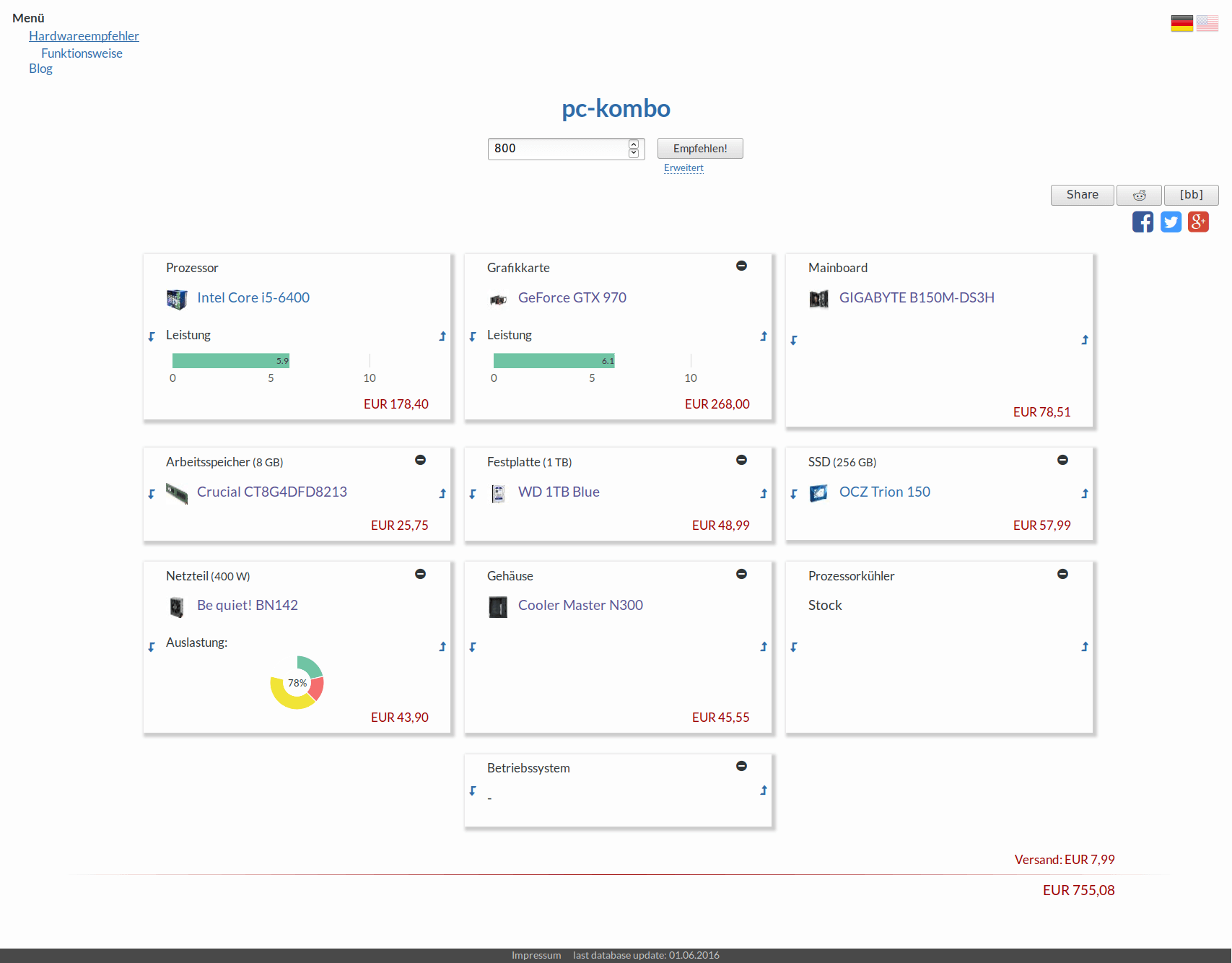Downgrade the Festplatte with down arrow
This screenshot has height=963, width=1232.
tap(473, 494)
